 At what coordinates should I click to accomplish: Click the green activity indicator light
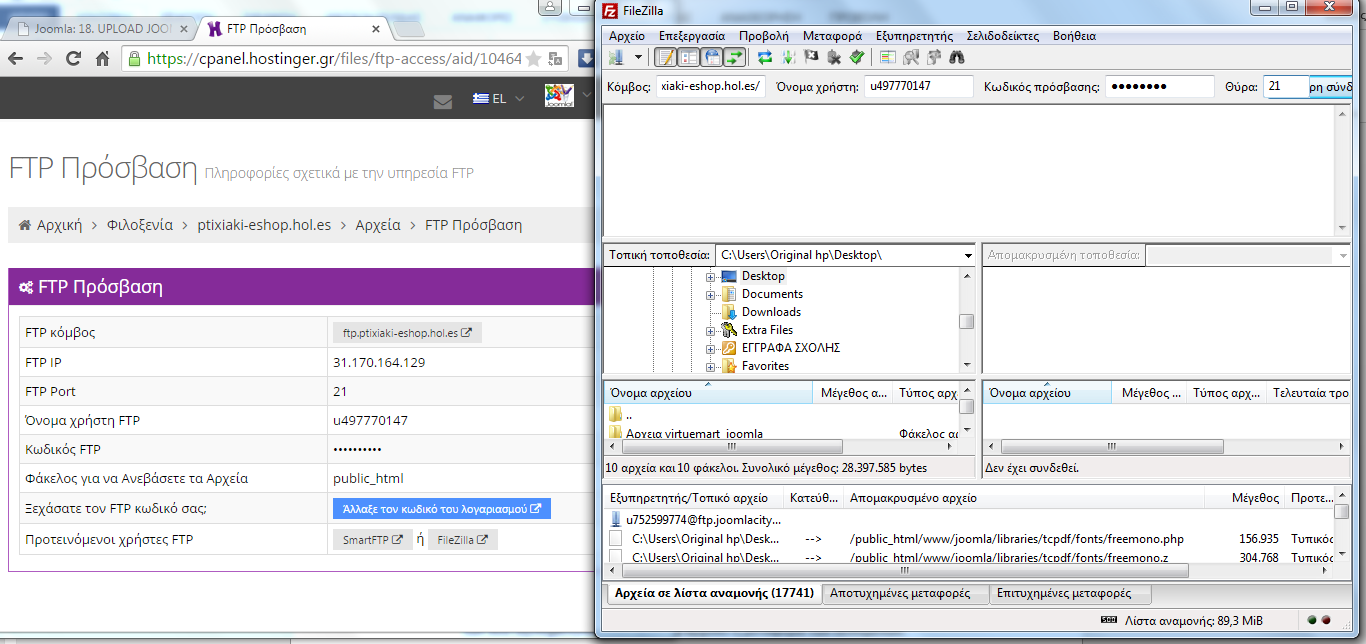[x=1311, y=620]
